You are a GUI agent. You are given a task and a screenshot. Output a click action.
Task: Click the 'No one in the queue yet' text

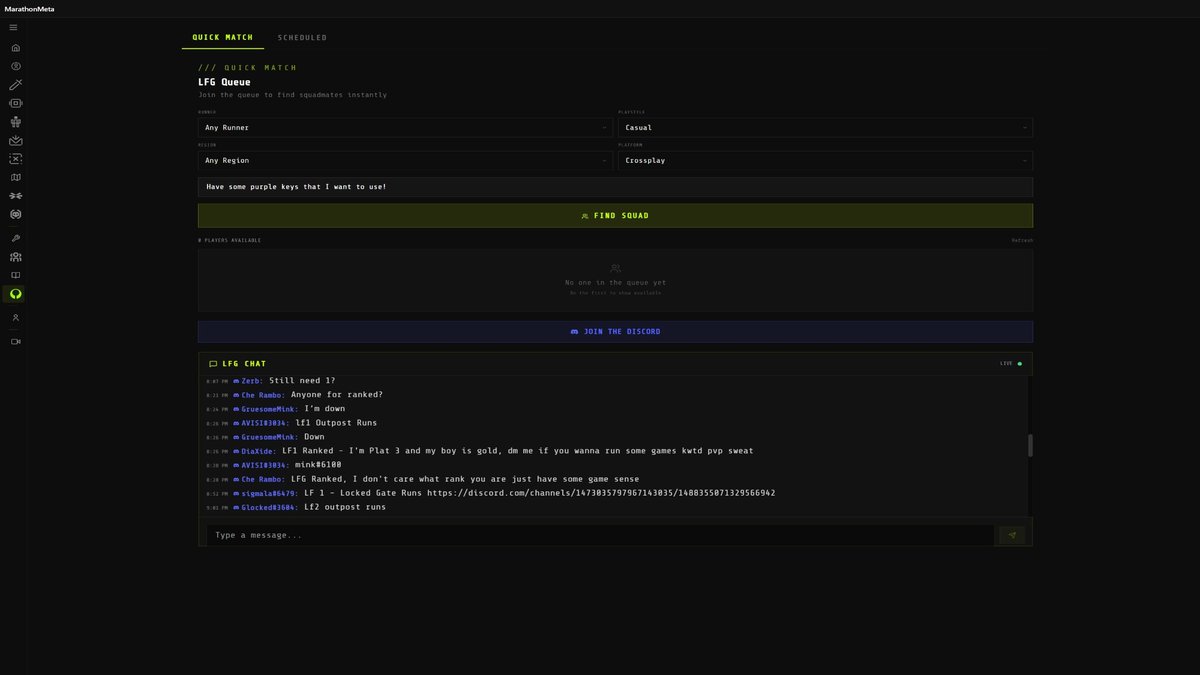tap(615, 283)
